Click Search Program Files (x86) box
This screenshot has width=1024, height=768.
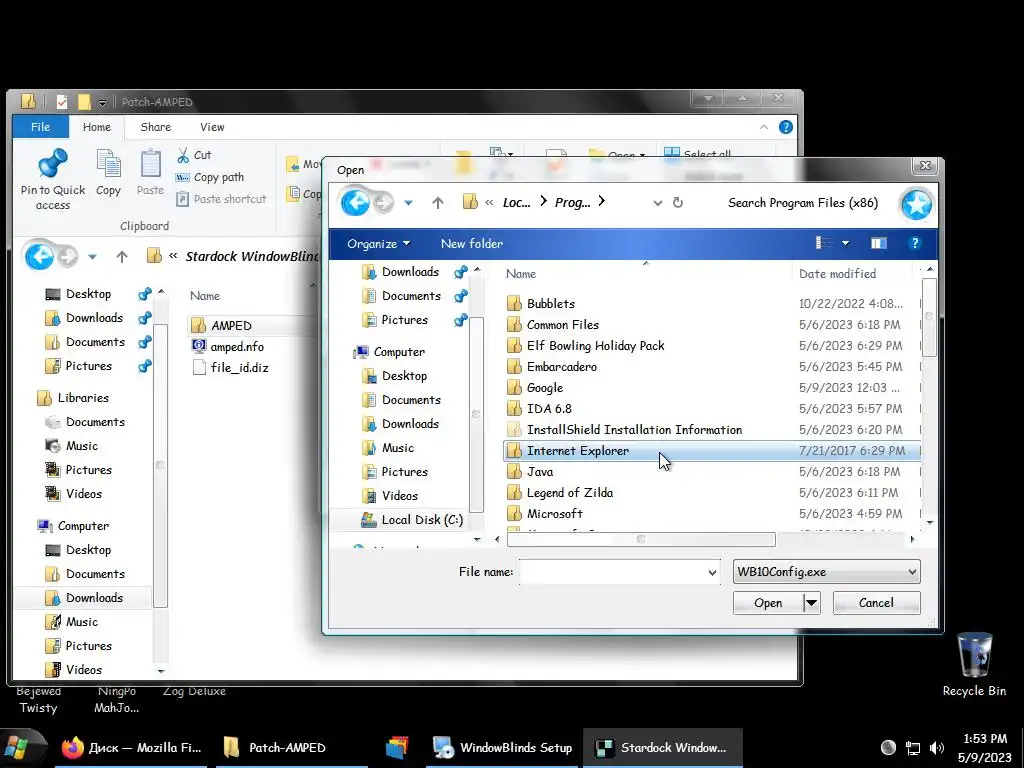(x=803, y=203)
